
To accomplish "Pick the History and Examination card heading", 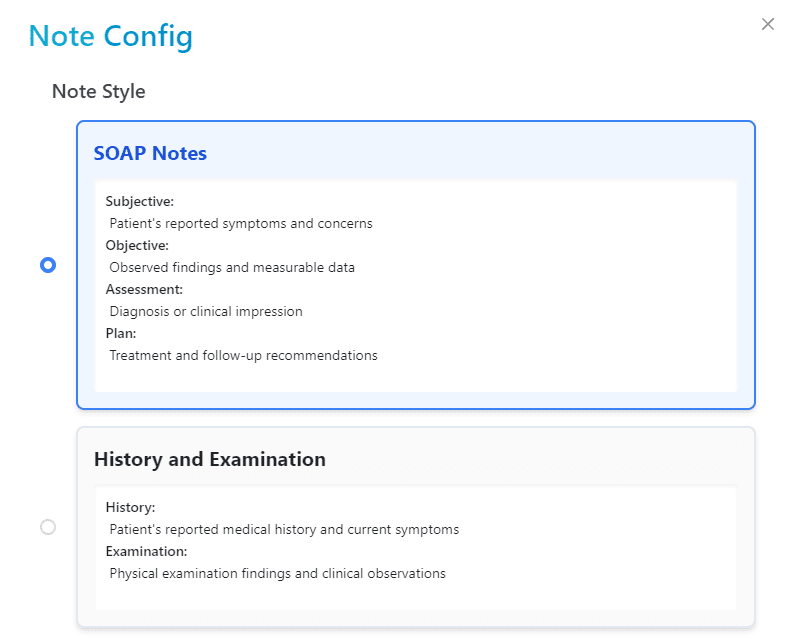I will (210, 459).
